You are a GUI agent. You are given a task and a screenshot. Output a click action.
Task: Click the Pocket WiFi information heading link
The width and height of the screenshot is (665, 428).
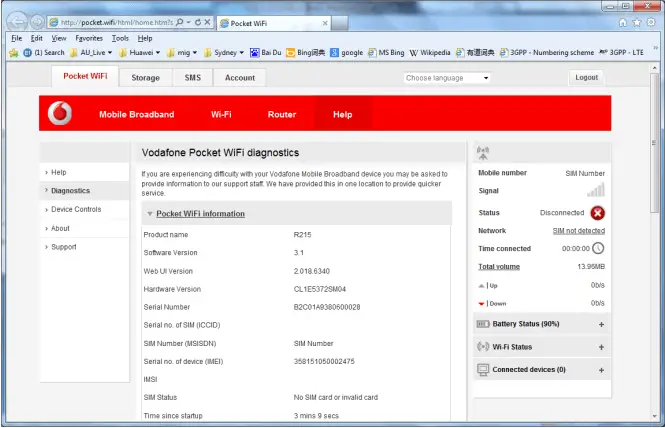tap(200, 214)
